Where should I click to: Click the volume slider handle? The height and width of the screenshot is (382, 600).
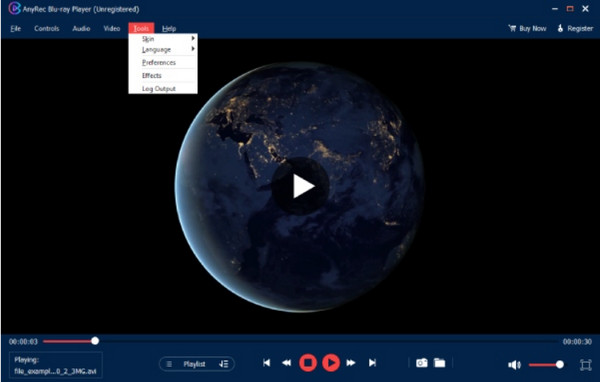pos(559,364)
